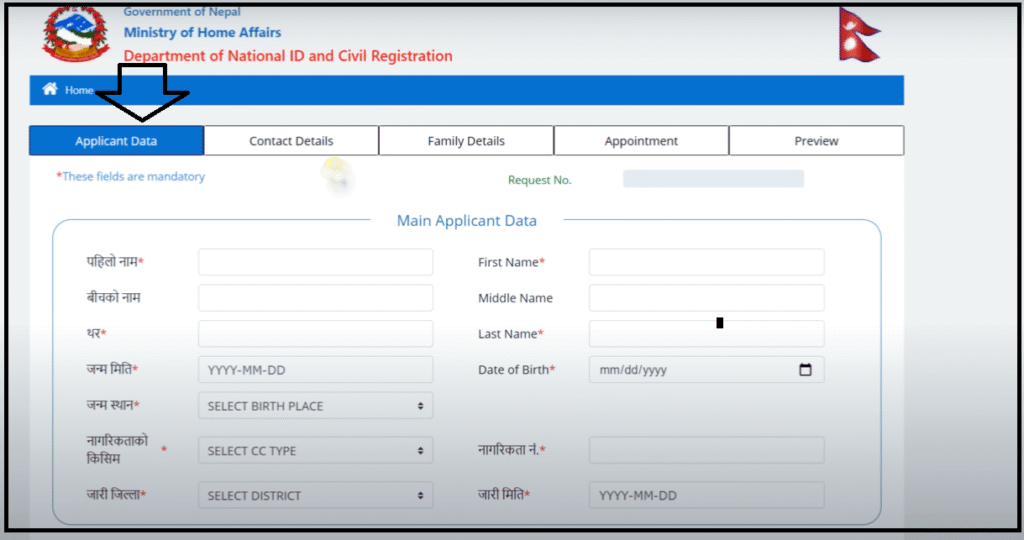
Task: Click the First Name input field
Action: tap(706, 262)
